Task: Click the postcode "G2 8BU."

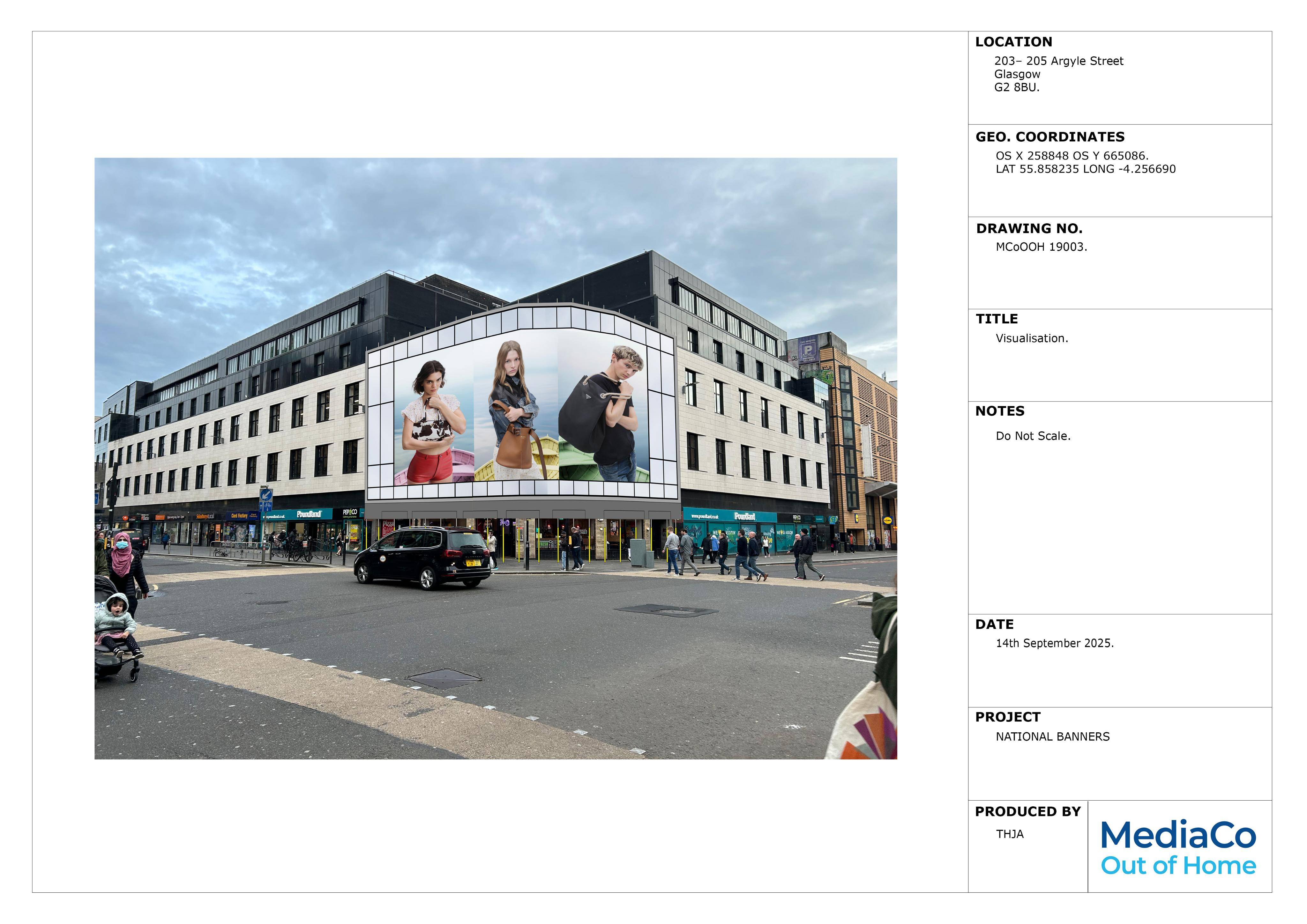Action: tap(1017, 87)
